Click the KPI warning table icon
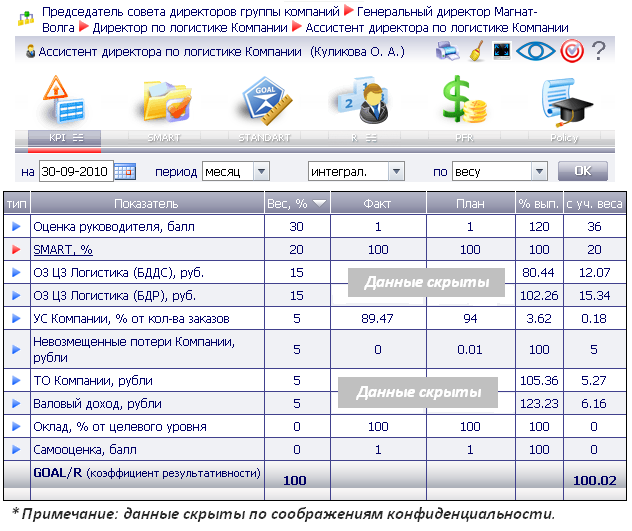The image size is (632, 531). click(x=64, y=100)
